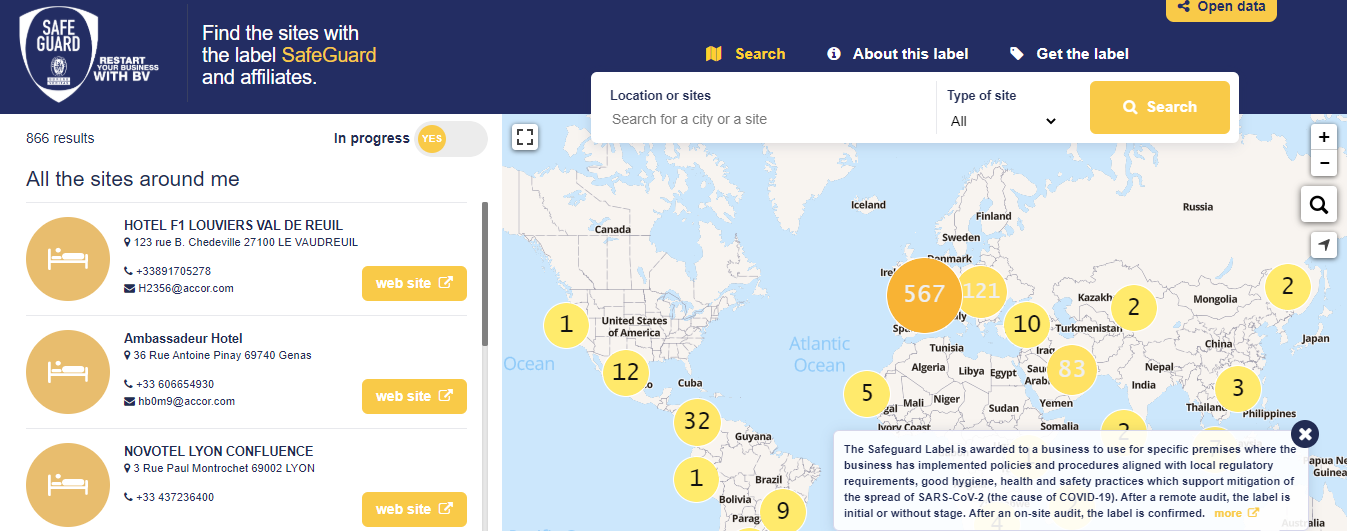Click the bed icon for NOVOTEL LYON CONFLUENCE
The width and height of the screenshot is (1347, 531).
pyautogui.click(x=68, y=485)
